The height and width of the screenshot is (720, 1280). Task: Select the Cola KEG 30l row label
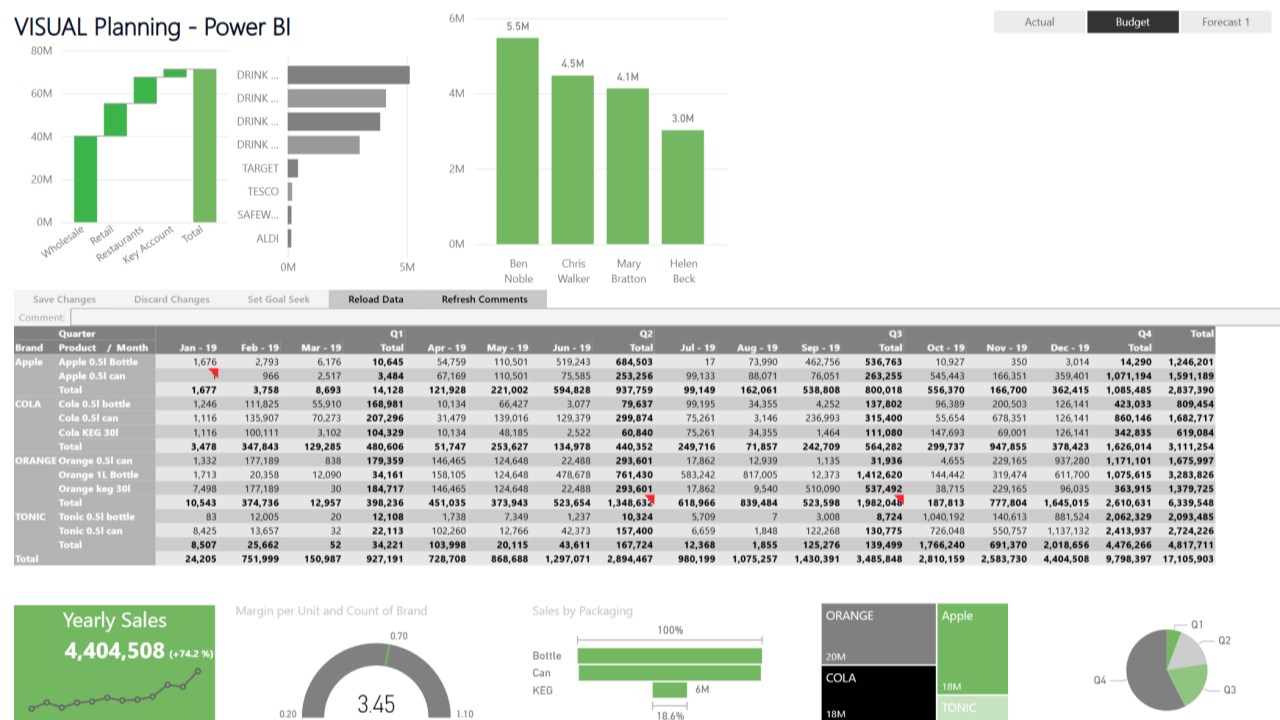tap(88, 432)
